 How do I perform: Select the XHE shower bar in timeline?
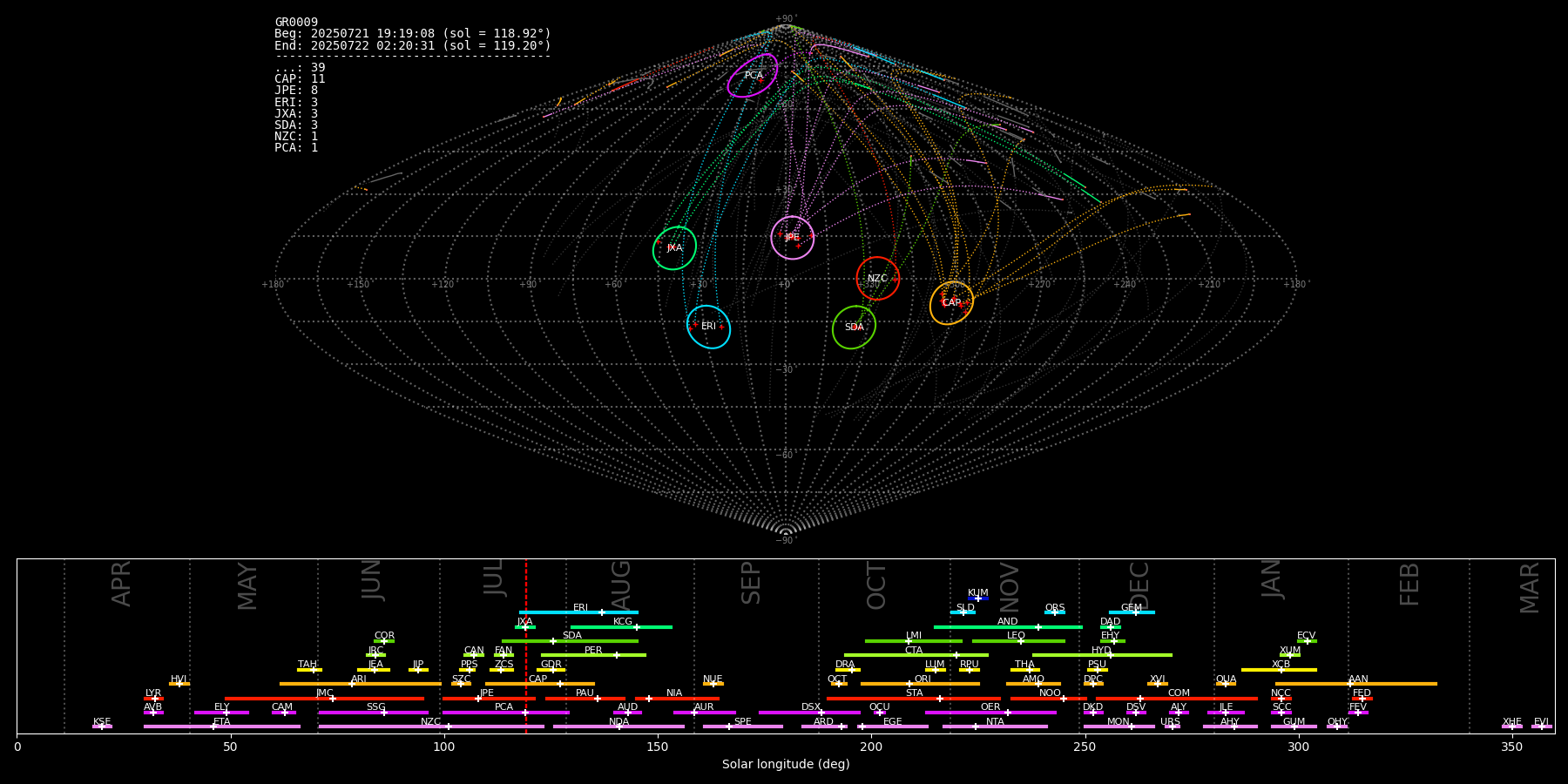click(x=1512, y=727)
